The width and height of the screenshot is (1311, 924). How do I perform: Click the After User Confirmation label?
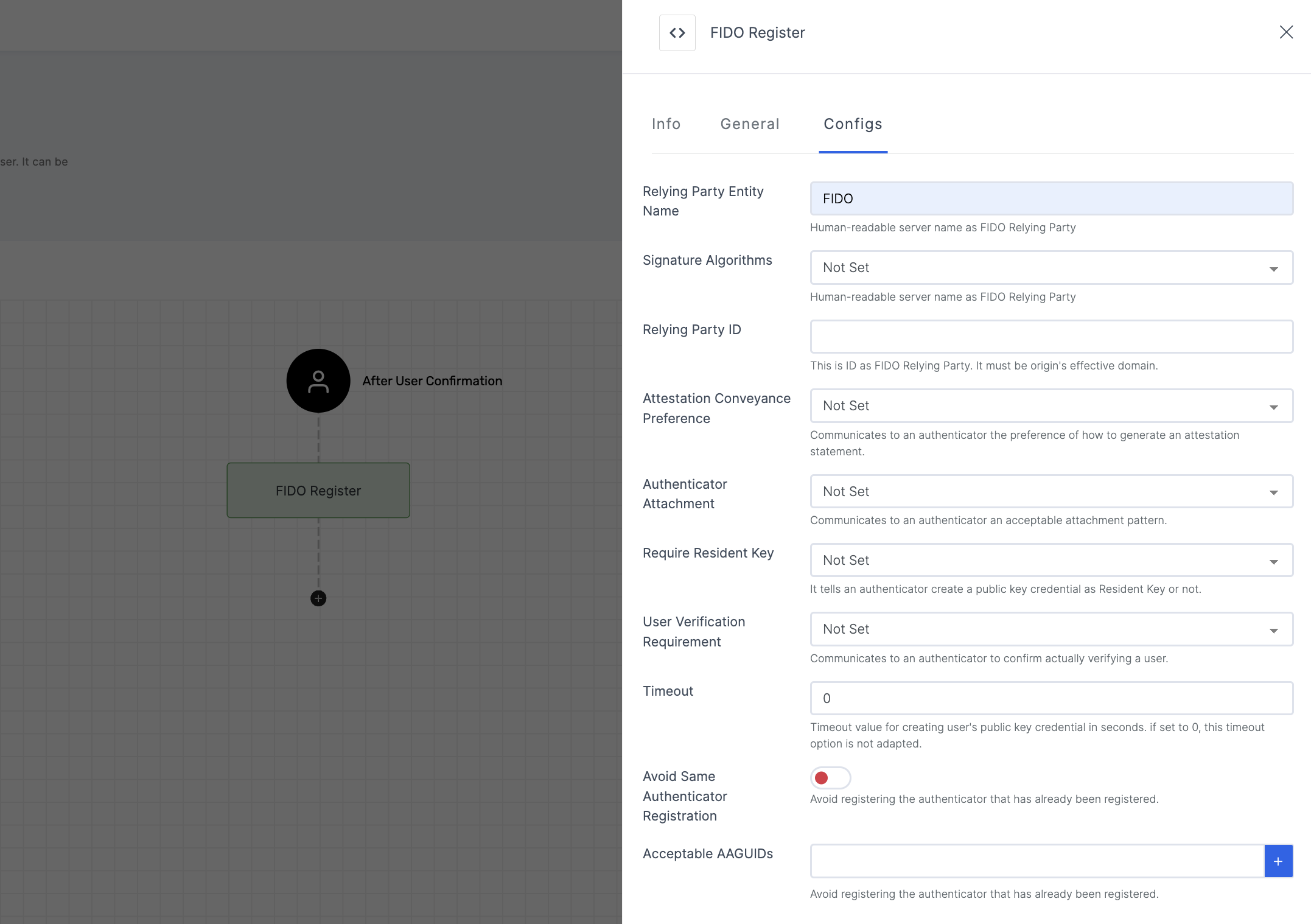[432, 381]
